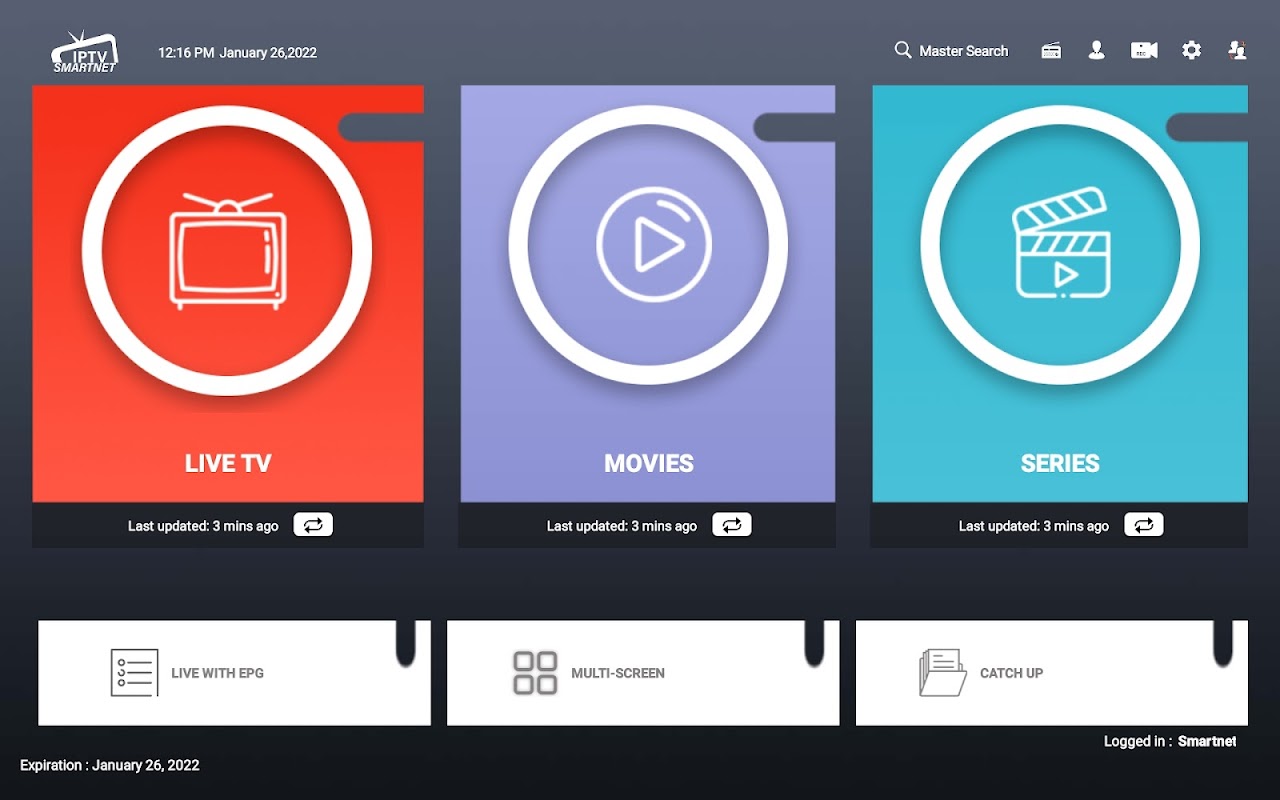This screenshot has width=1280, height=800.
Task: Open Multi-Screen grid icon
Action: [535, 673]
